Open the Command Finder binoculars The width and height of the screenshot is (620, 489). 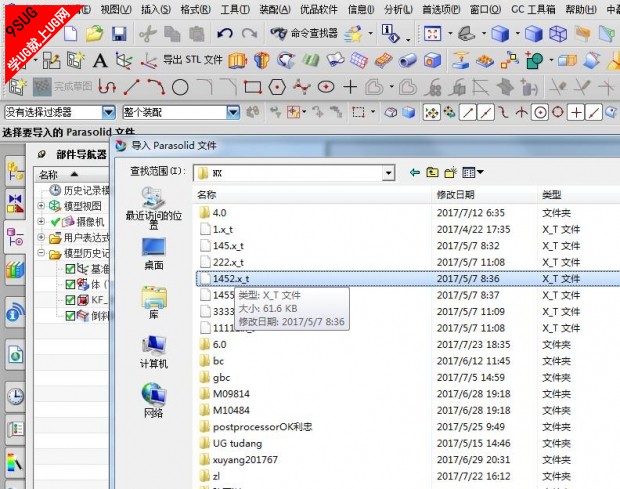[304, 34]
